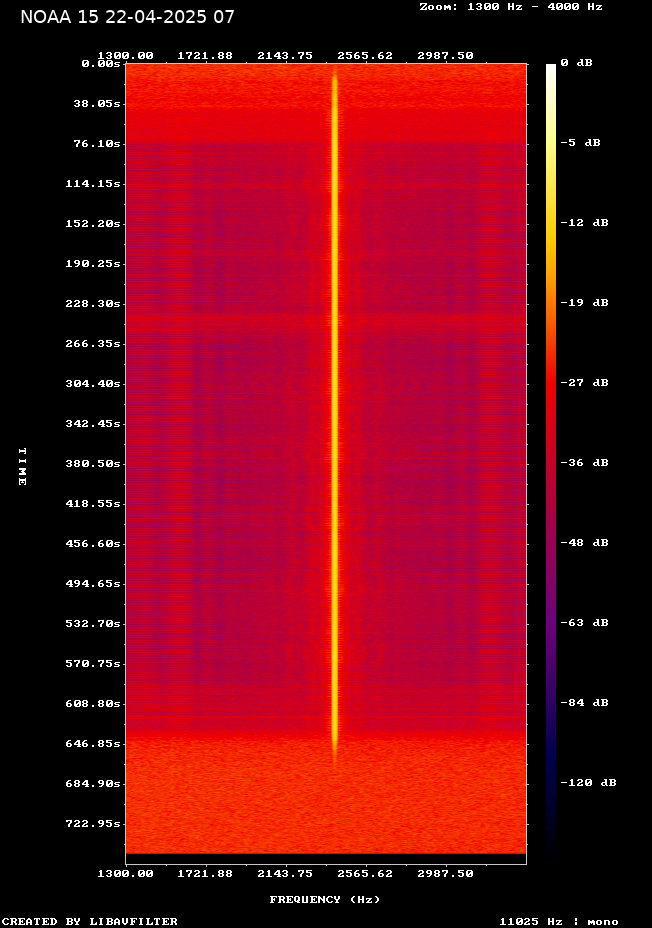Click the 684.90s time label

(93, 784)
